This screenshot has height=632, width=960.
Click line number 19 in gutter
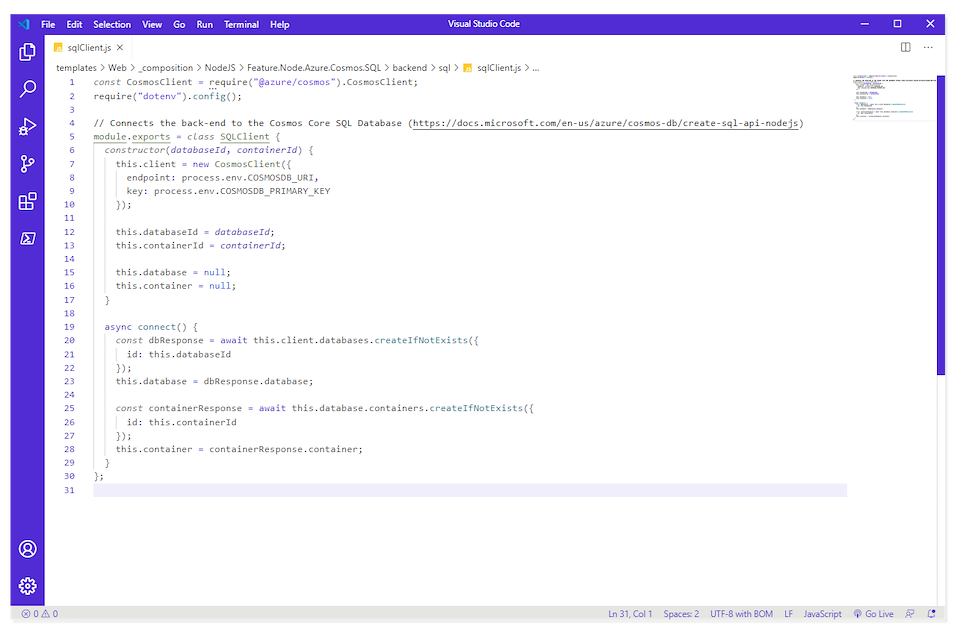69,327
